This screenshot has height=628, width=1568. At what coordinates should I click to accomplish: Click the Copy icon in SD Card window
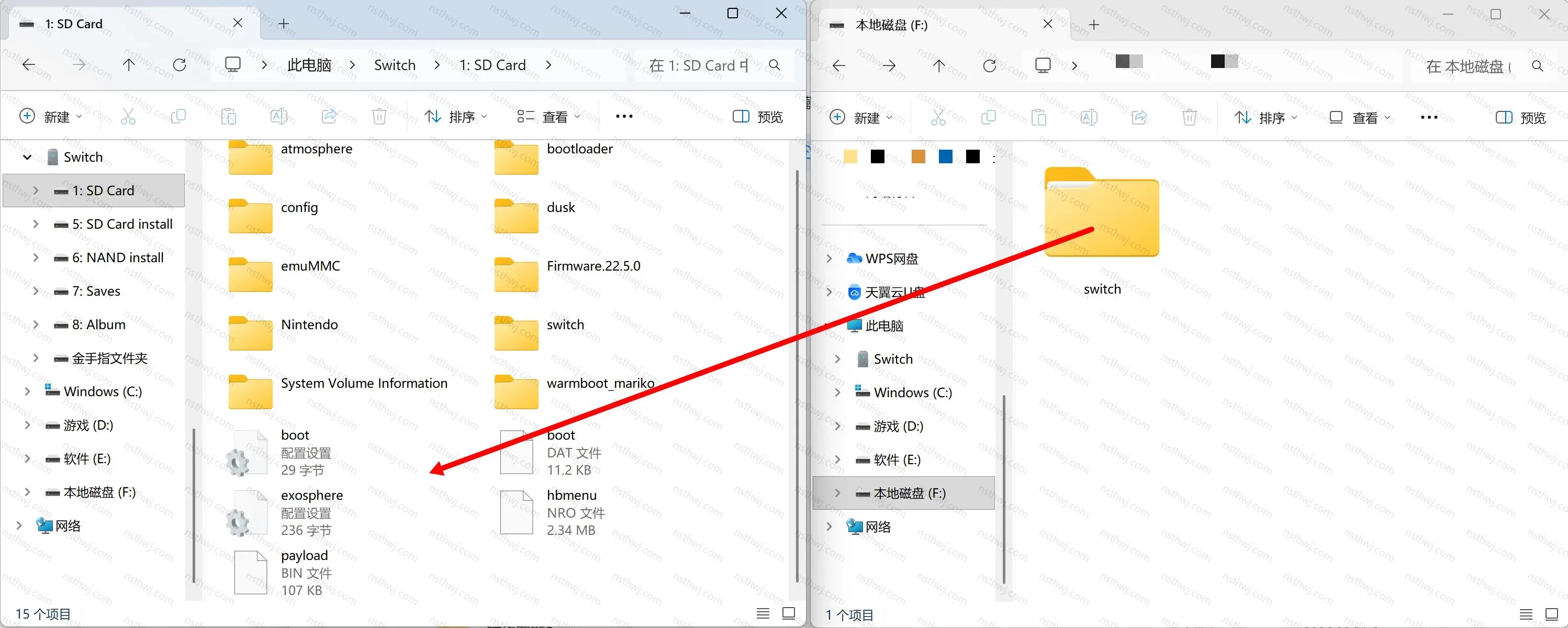(x=178, y=116)
